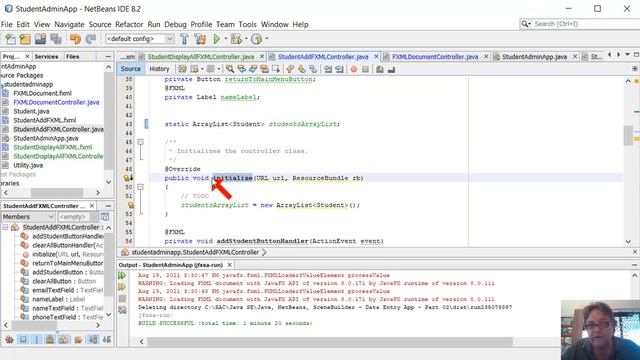640x360 pixels.
Task: Minimize the Projects panel with the dash button
Action: [x=108, y=56]
